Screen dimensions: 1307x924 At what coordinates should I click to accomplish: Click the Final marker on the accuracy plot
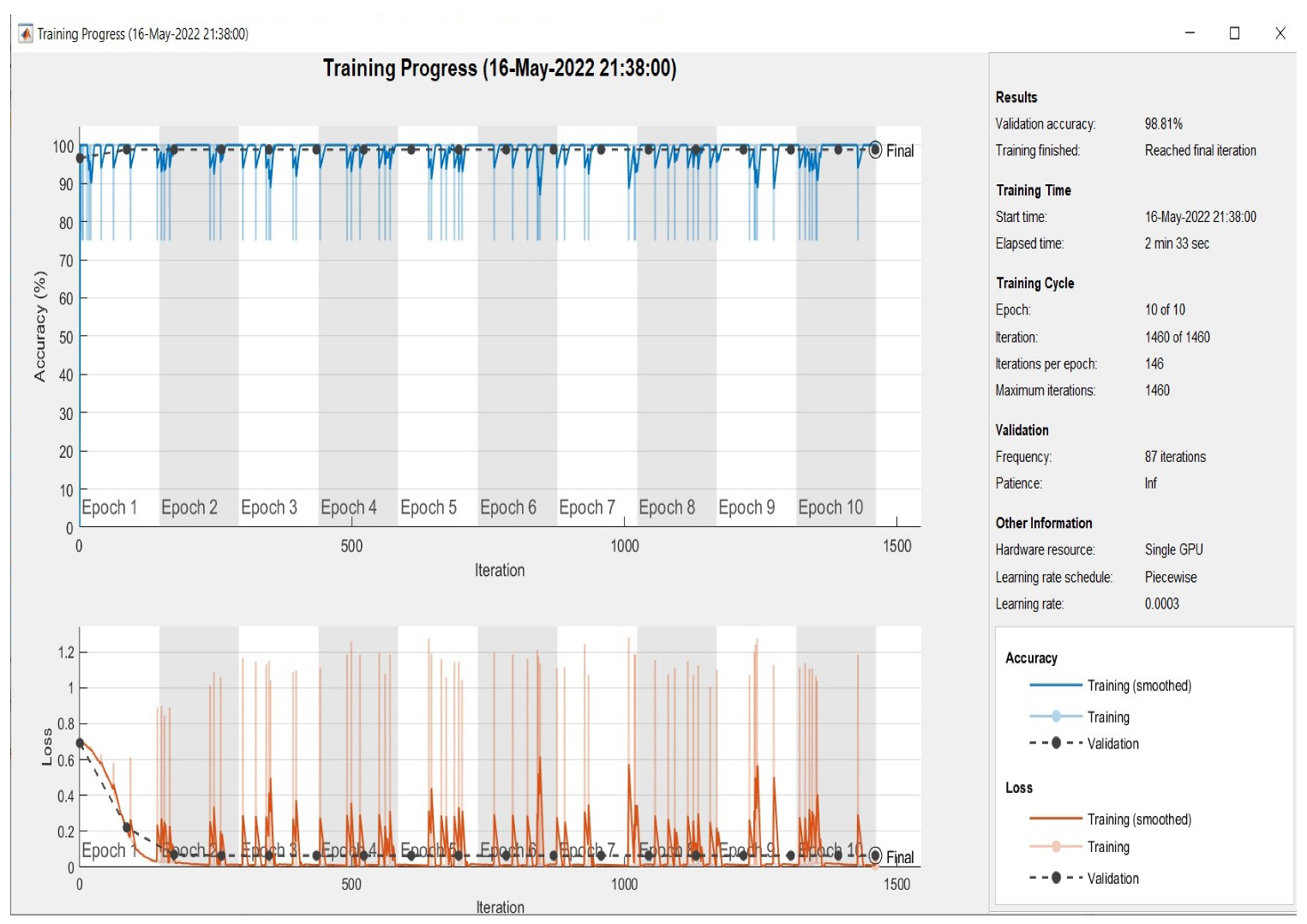[x=875, y=150]
